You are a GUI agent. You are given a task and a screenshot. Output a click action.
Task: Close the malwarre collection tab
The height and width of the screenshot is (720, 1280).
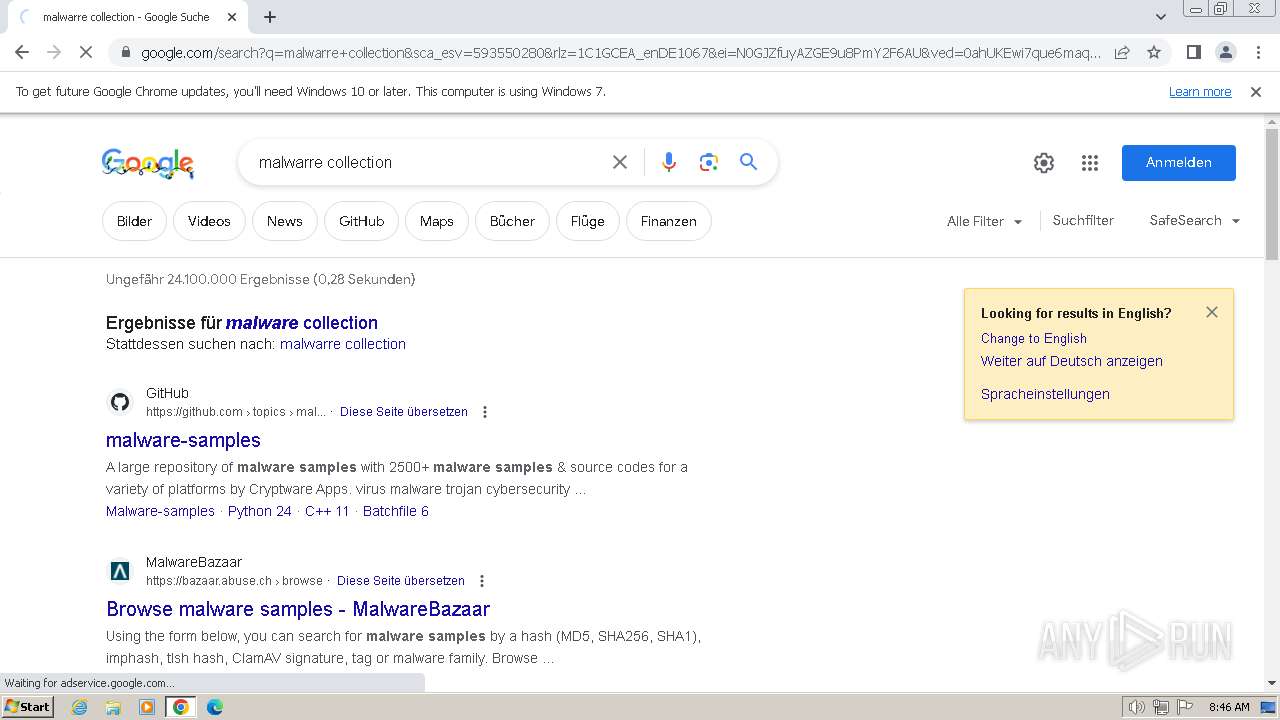(x=232, y=17)
